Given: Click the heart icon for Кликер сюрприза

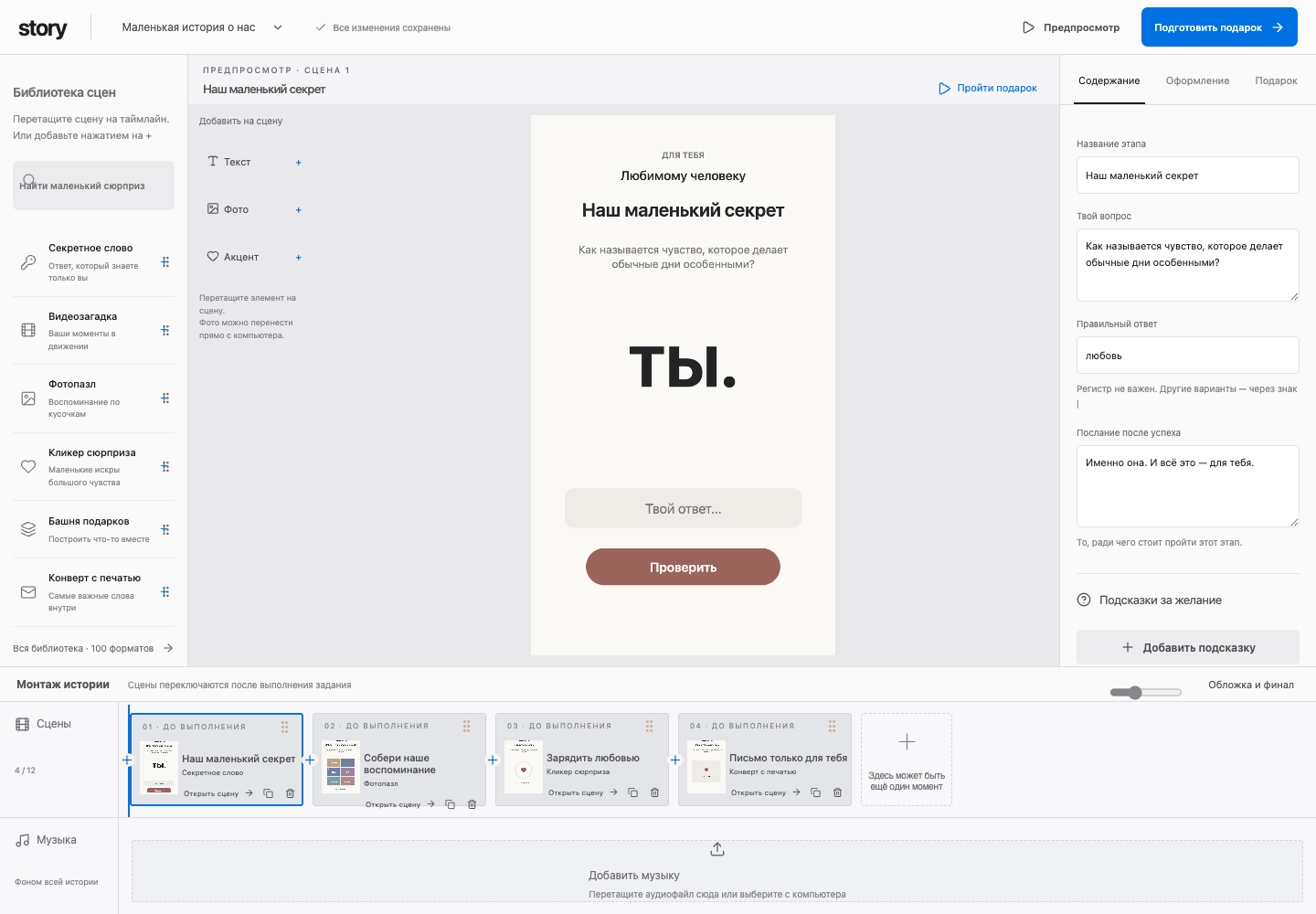Looking at the screenshot, I should (28, 466).
